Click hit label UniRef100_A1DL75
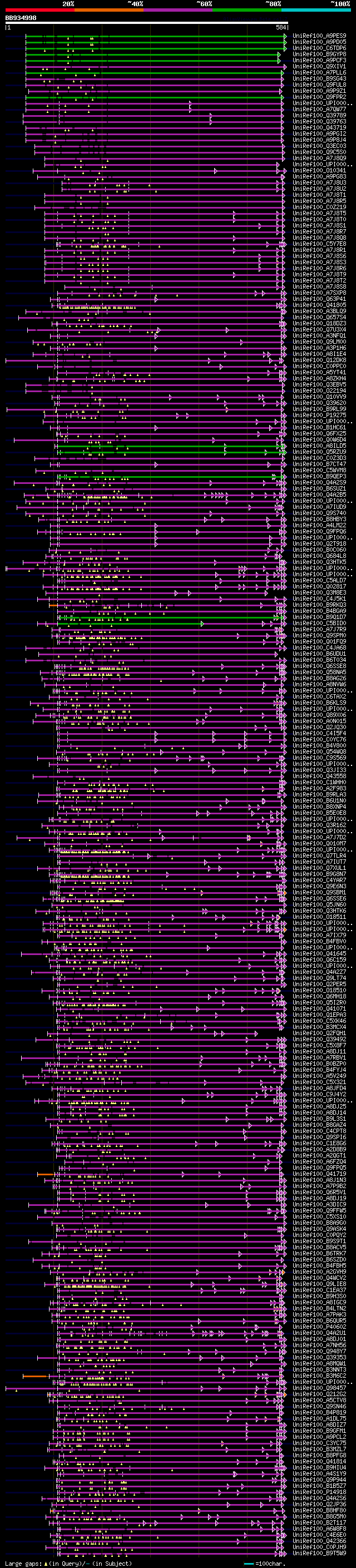 [x=319, y=1419]
